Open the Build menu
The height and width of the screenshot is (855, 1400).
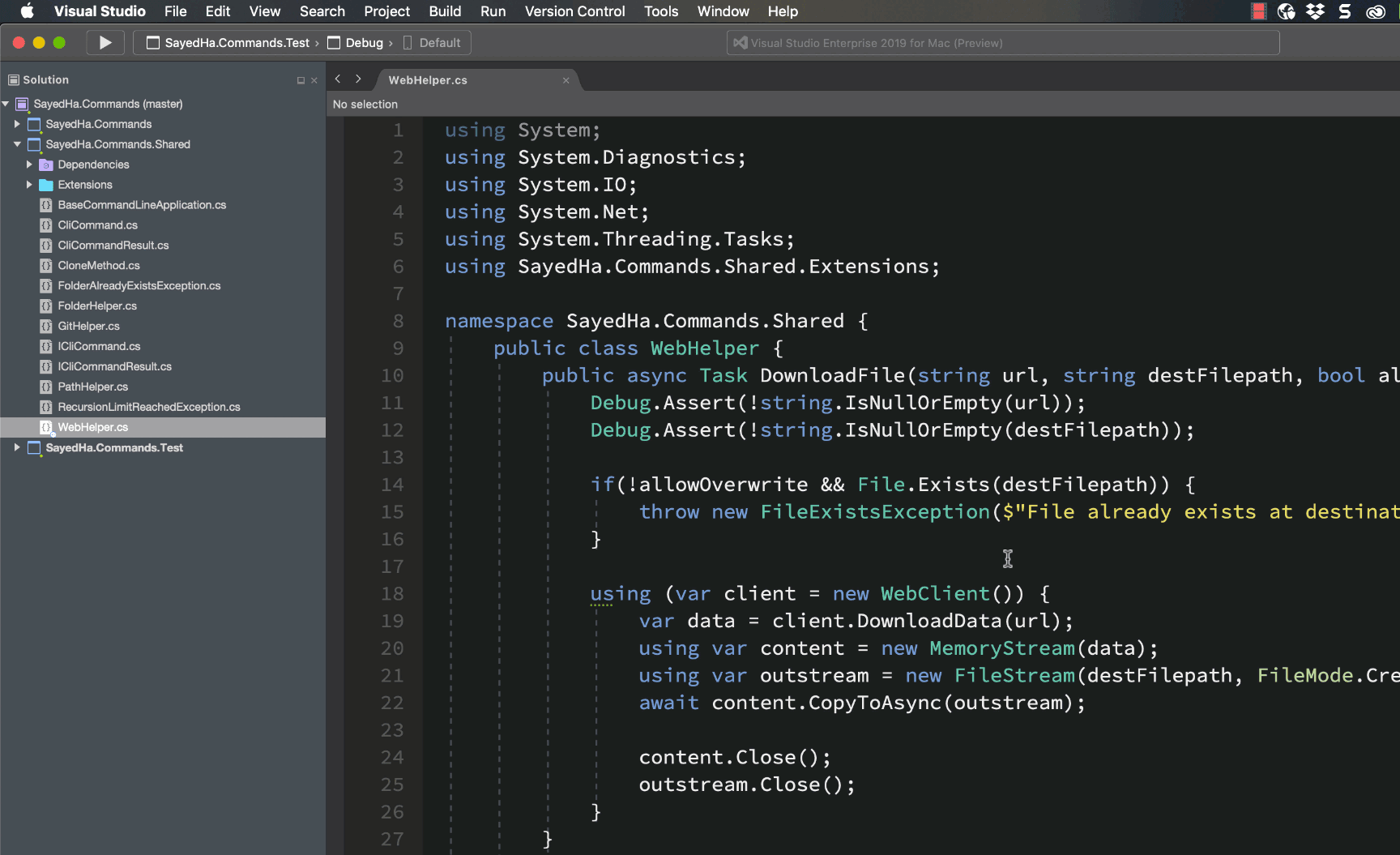coord(445,11)
